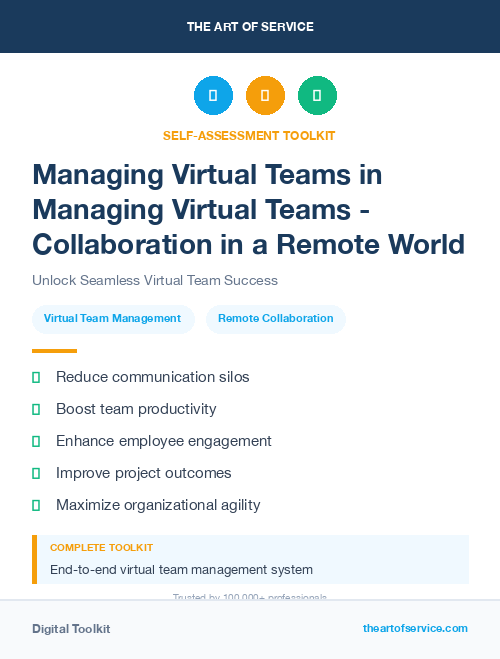Open the theartofservice.com link
Viewport: 500px width, 659px height.
pyautogui.click(x=415, y=628)
